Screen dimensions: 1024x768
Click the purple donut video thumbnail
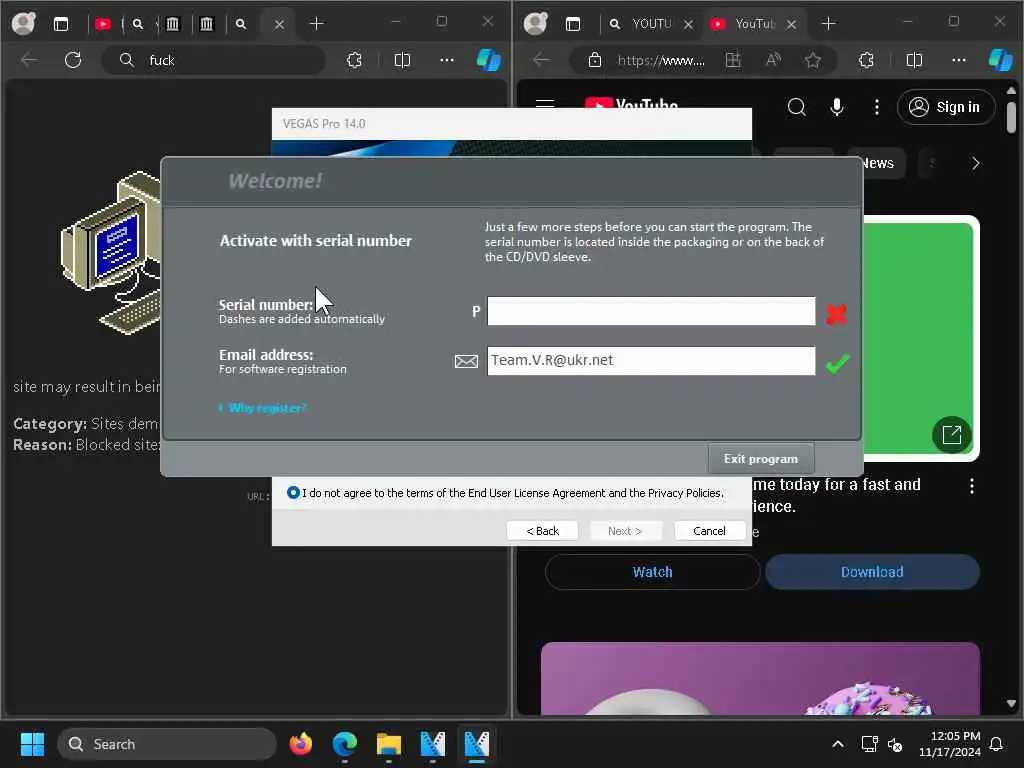(760, 679)
